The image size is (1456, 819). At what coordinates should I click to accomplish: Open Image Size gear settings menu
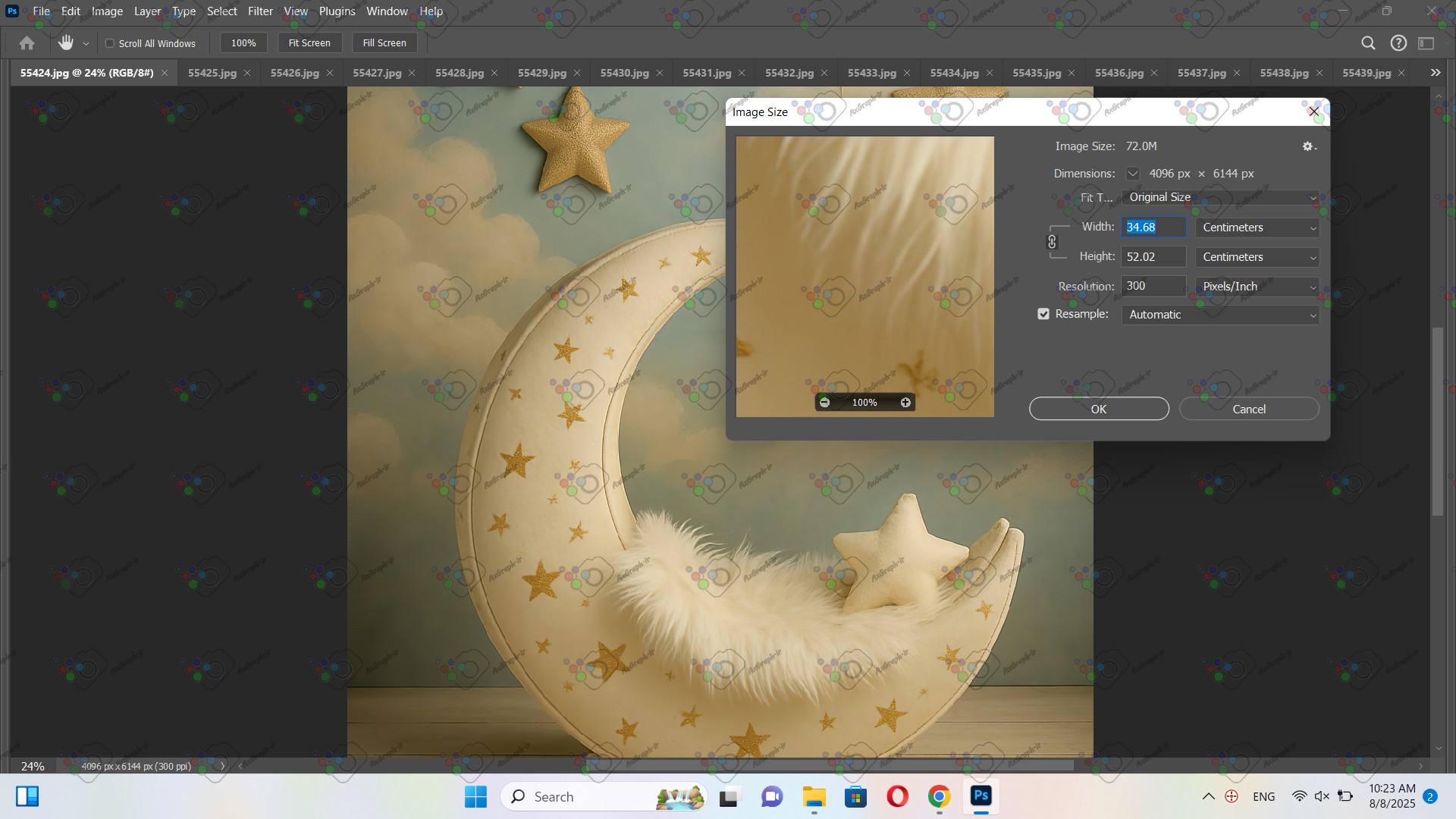[x=1309, y=146]
